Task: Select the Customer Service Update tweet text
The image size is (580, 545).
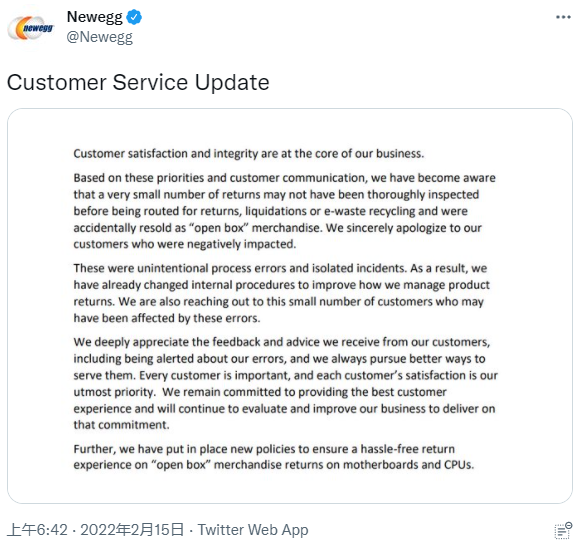Action: [x=138, y=82]
